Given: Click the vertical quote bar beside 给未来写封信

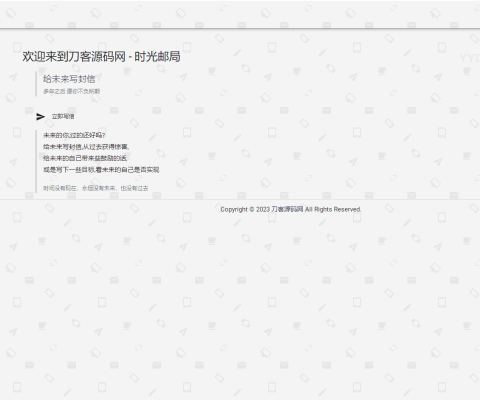Looking at the screenshot, I should tap(36, 84).
